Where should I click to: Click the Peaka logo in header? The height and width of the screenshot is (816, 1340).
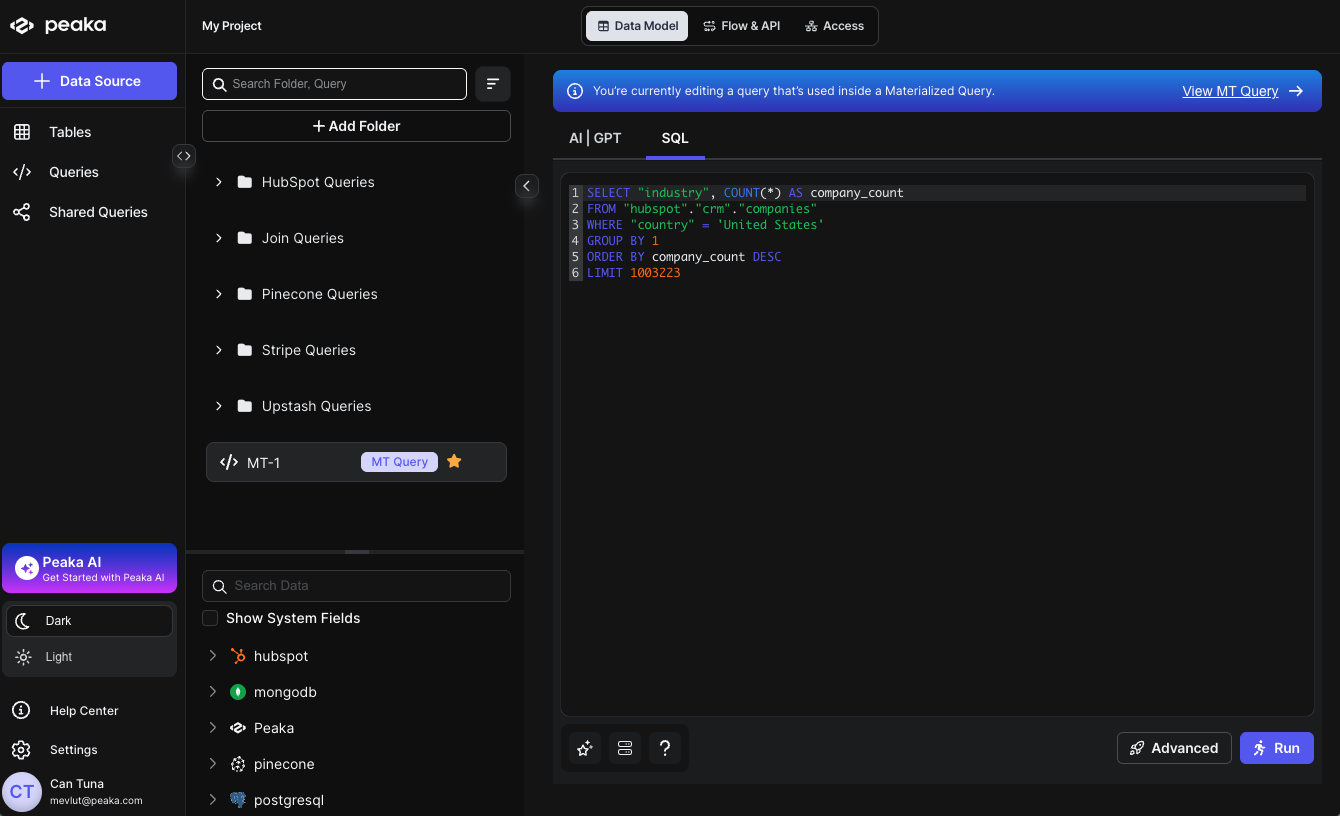pos(58,26)
